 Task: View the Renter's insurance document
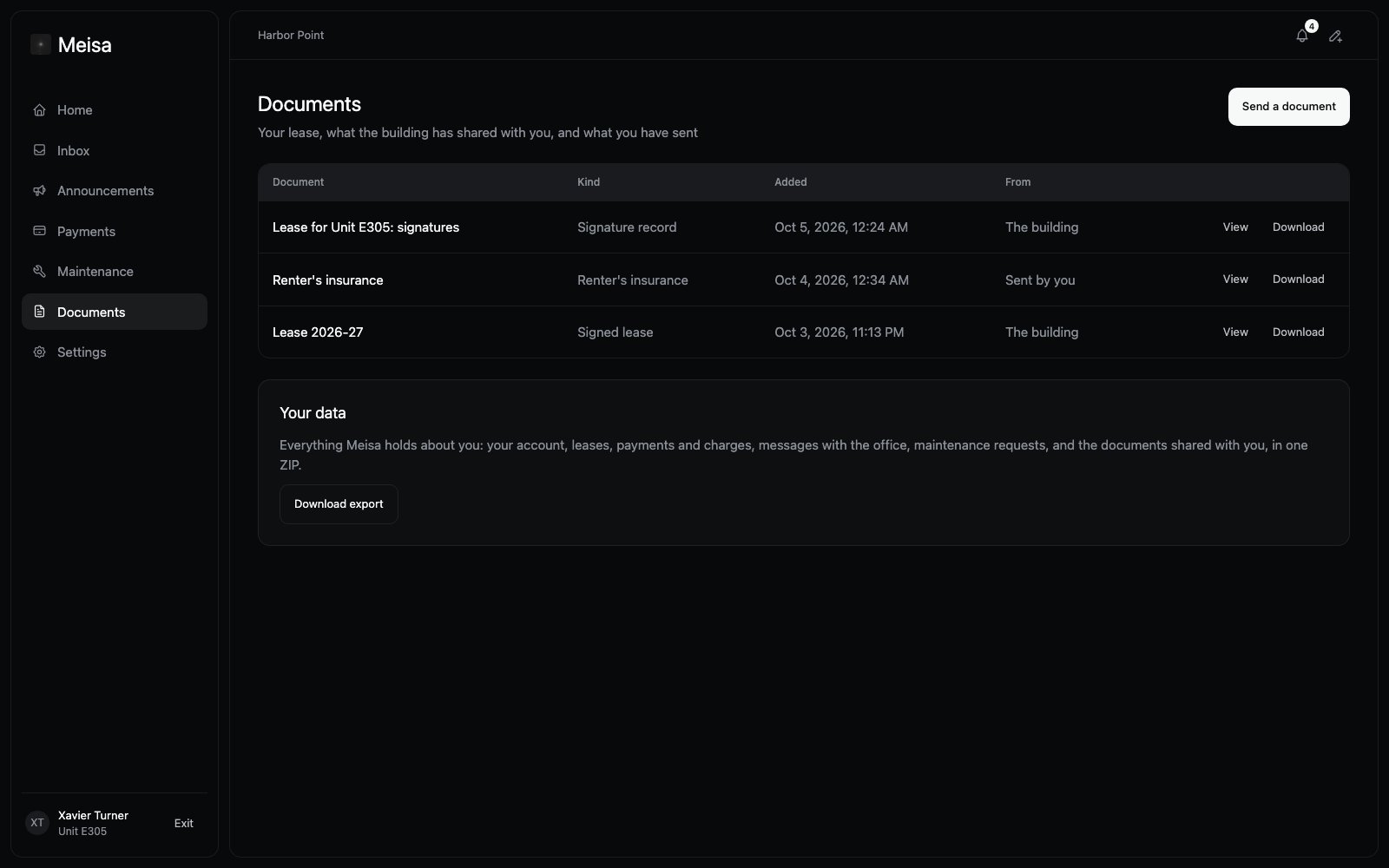[1235, 279]
